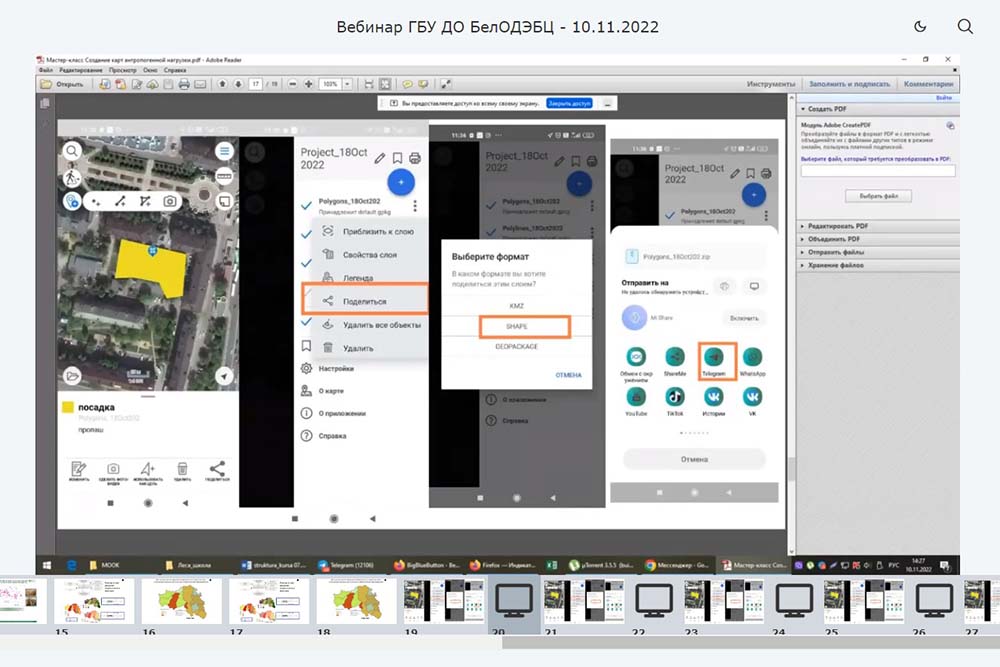Click the ОТМЕНА button in format dialog
This screenshot has width=1000, height=667.
click(568, 375)
